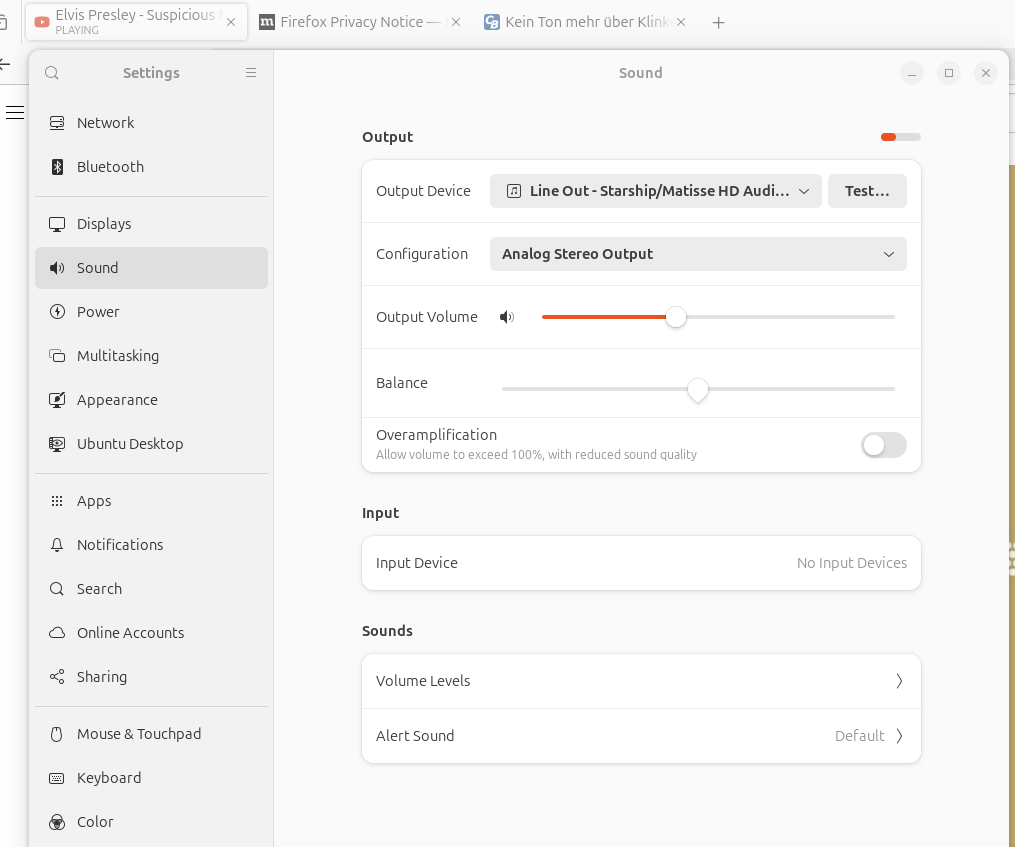Screen dimensions: 1015x847
Task: Click the Mouse & Touchpad icon
Action: 57,734
